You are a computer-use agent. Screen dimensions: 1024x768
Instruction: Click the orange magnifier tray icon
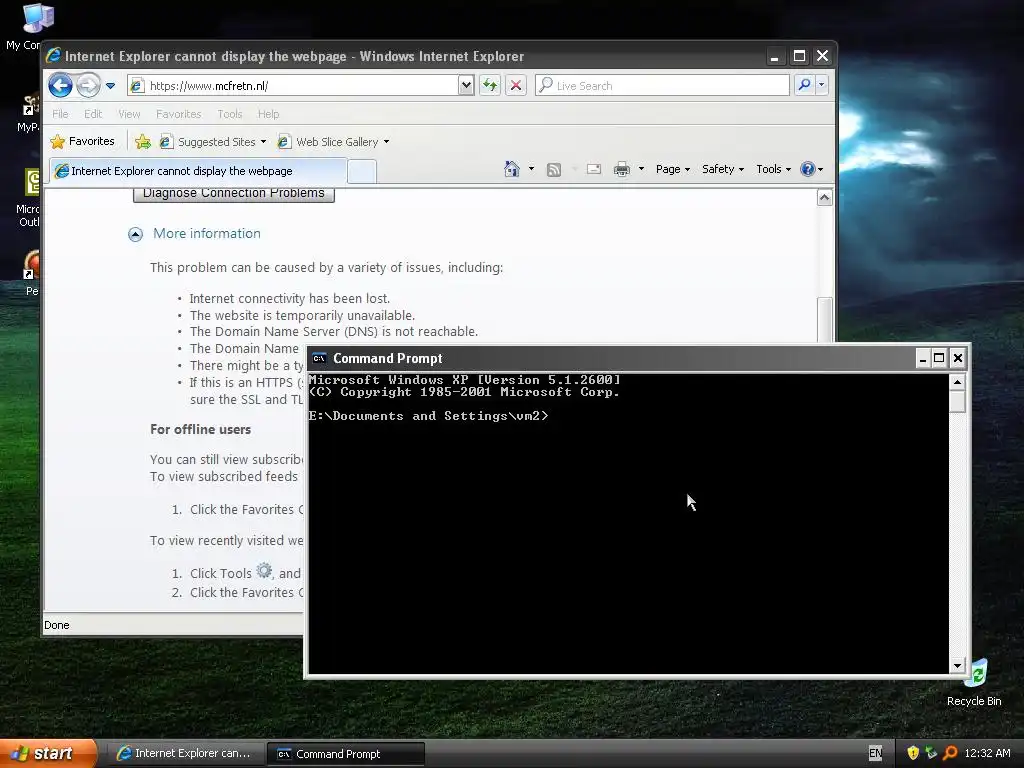(x=950, y=753)
